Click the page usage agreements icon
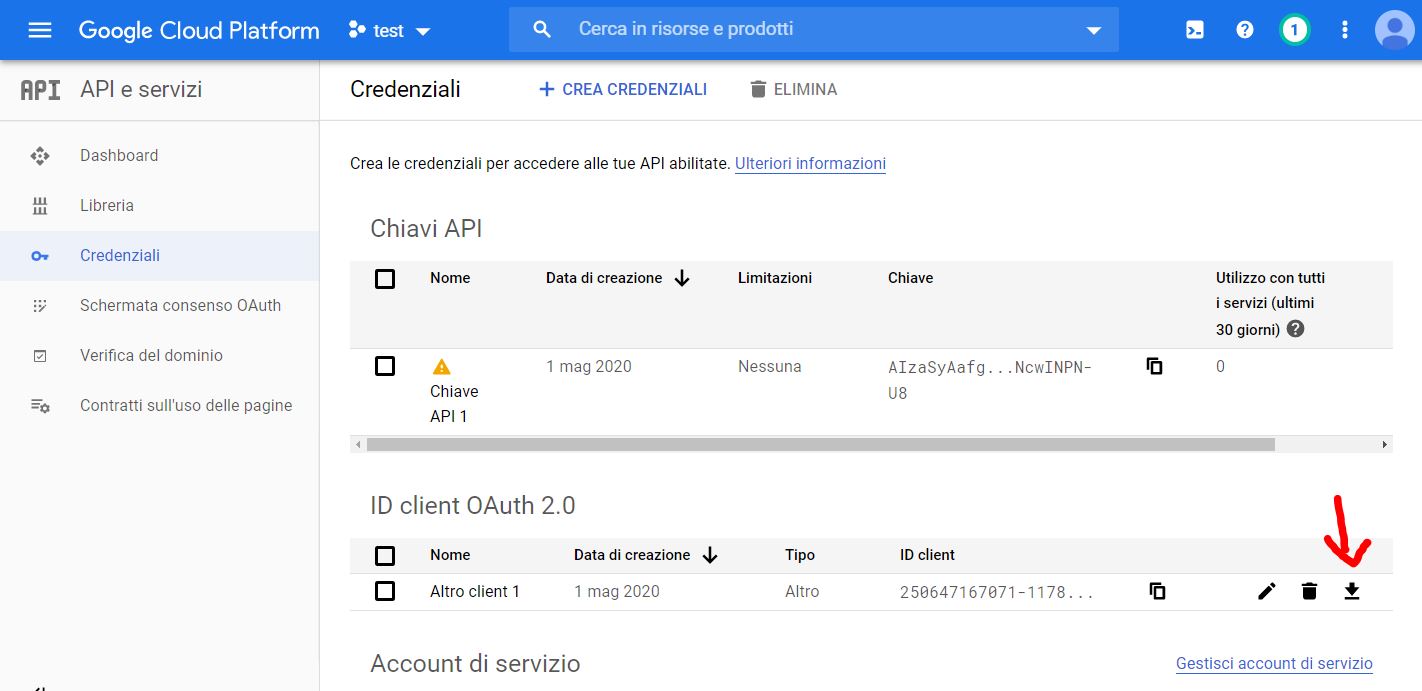The width and height of the screenshot is (1422, 691). [40, 405]
